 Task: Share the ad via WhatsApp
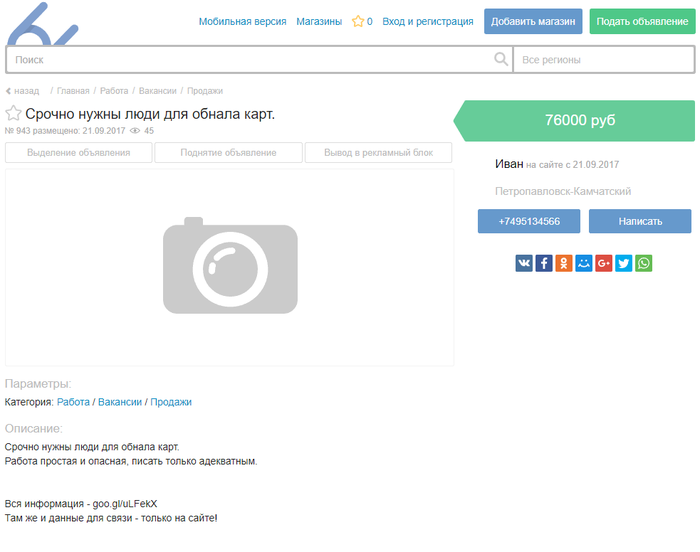click(644, 263)
